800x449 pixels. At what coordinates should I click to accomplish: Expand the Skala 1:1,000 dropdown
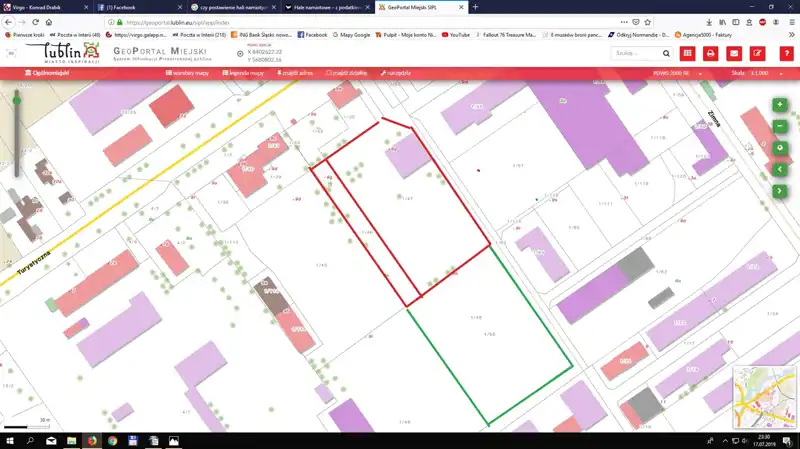pos(781,73)
